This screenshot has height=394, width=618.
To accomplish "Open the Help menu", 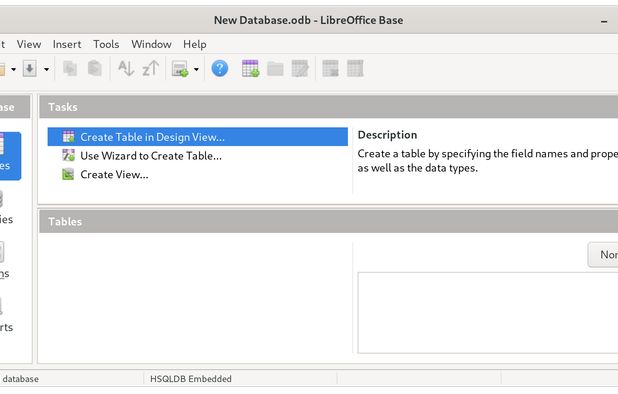I will tap(195, 44).
